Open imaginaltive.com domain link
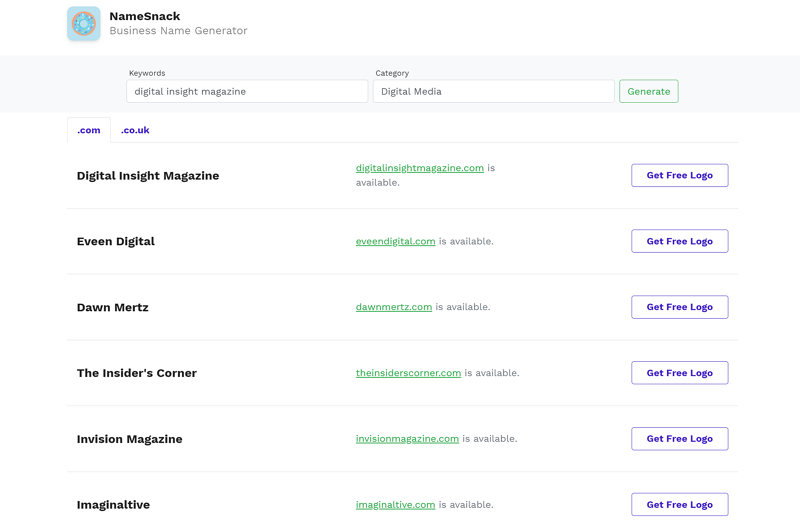Viewport: 800px width, 530px height. point(395,505)
